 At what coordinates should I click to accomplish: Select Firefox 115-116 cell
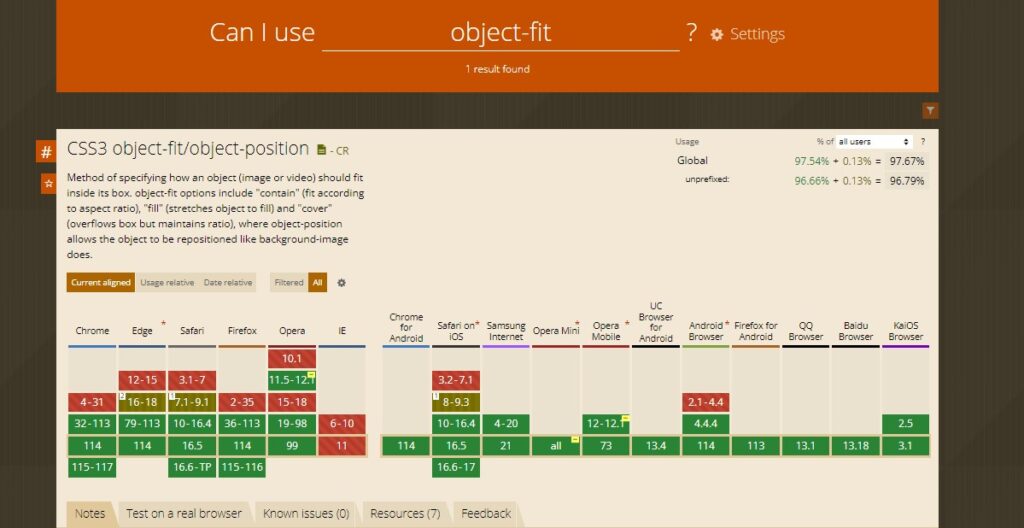(x=242, y=468)
